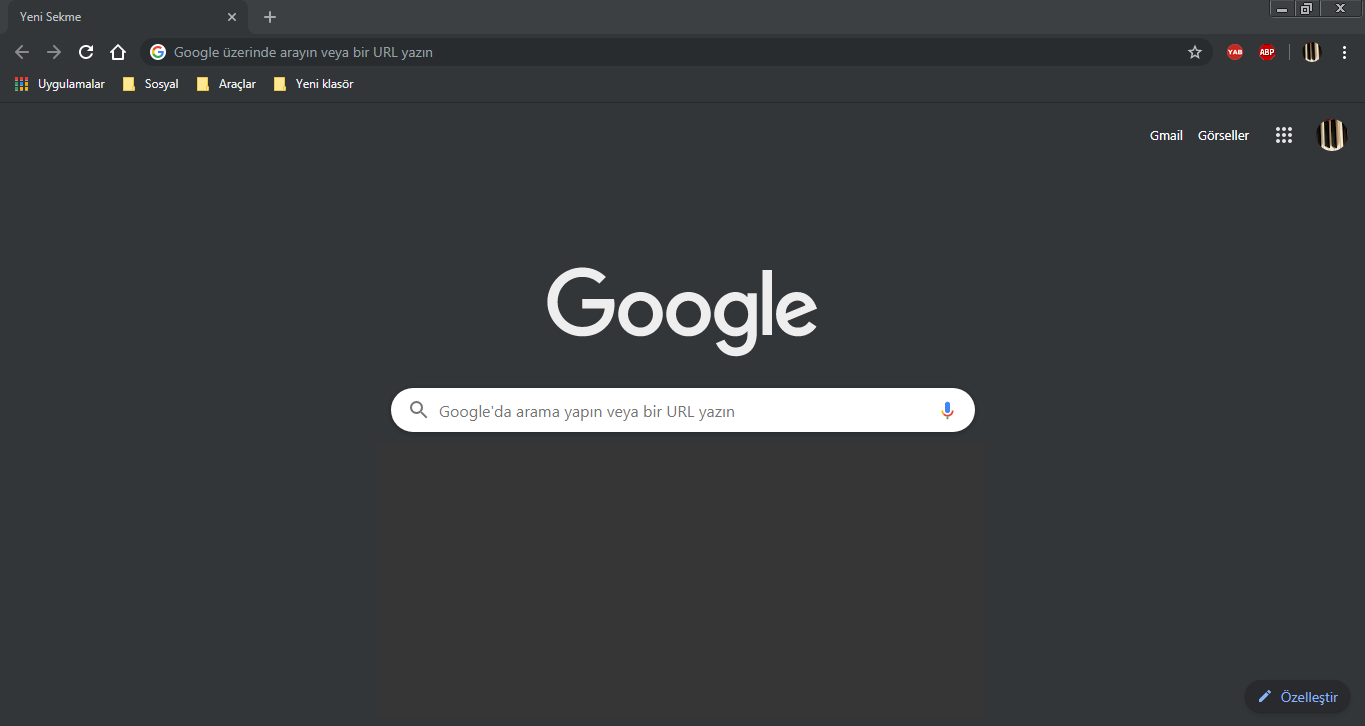Viewport: 1365px width, 726px height.
Task: Open the Görseller link
Action: point(1223,135)
